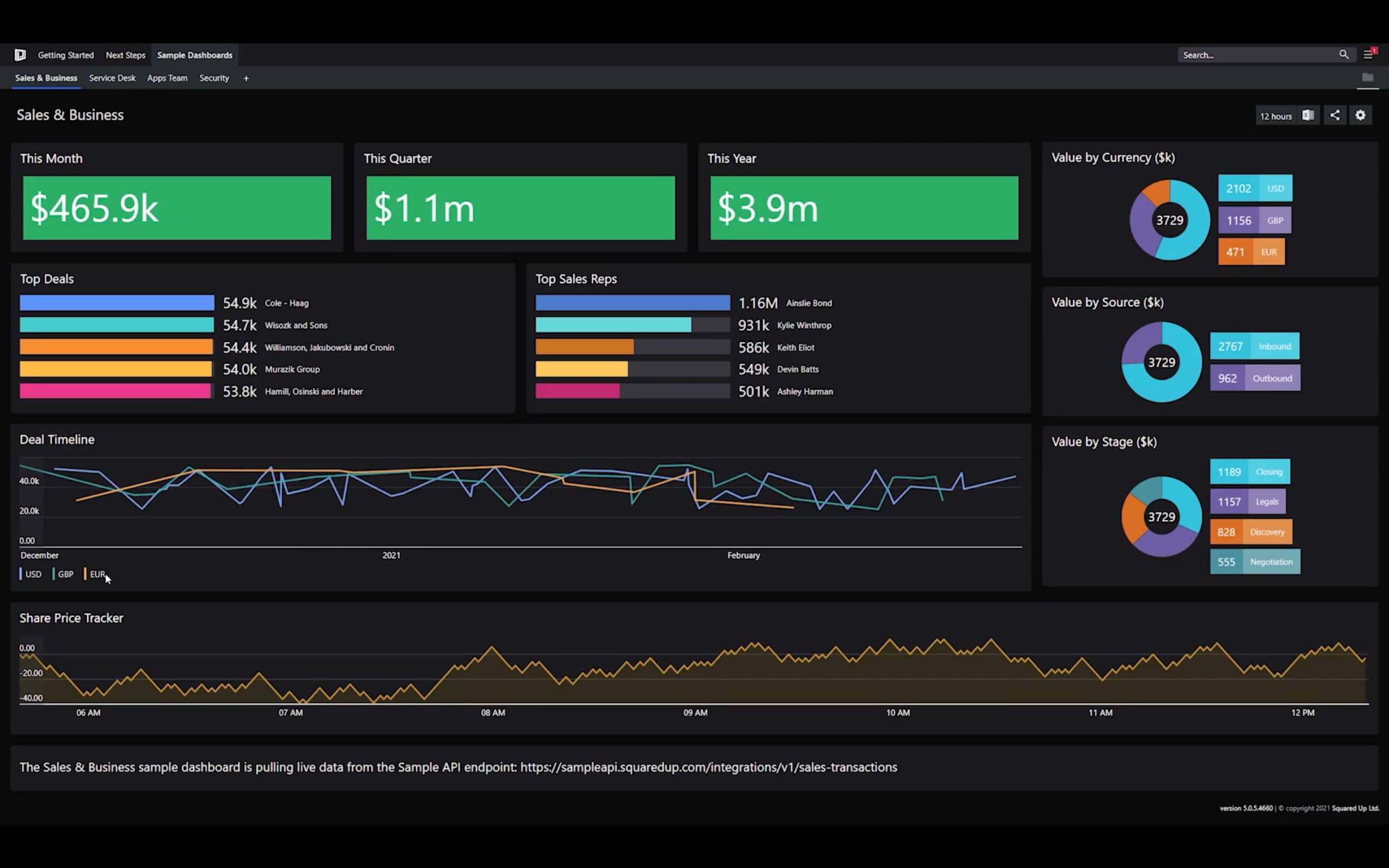Add a new dashboard with plus icon
This screenshot has width=1389, height=868.
(246, 78)
